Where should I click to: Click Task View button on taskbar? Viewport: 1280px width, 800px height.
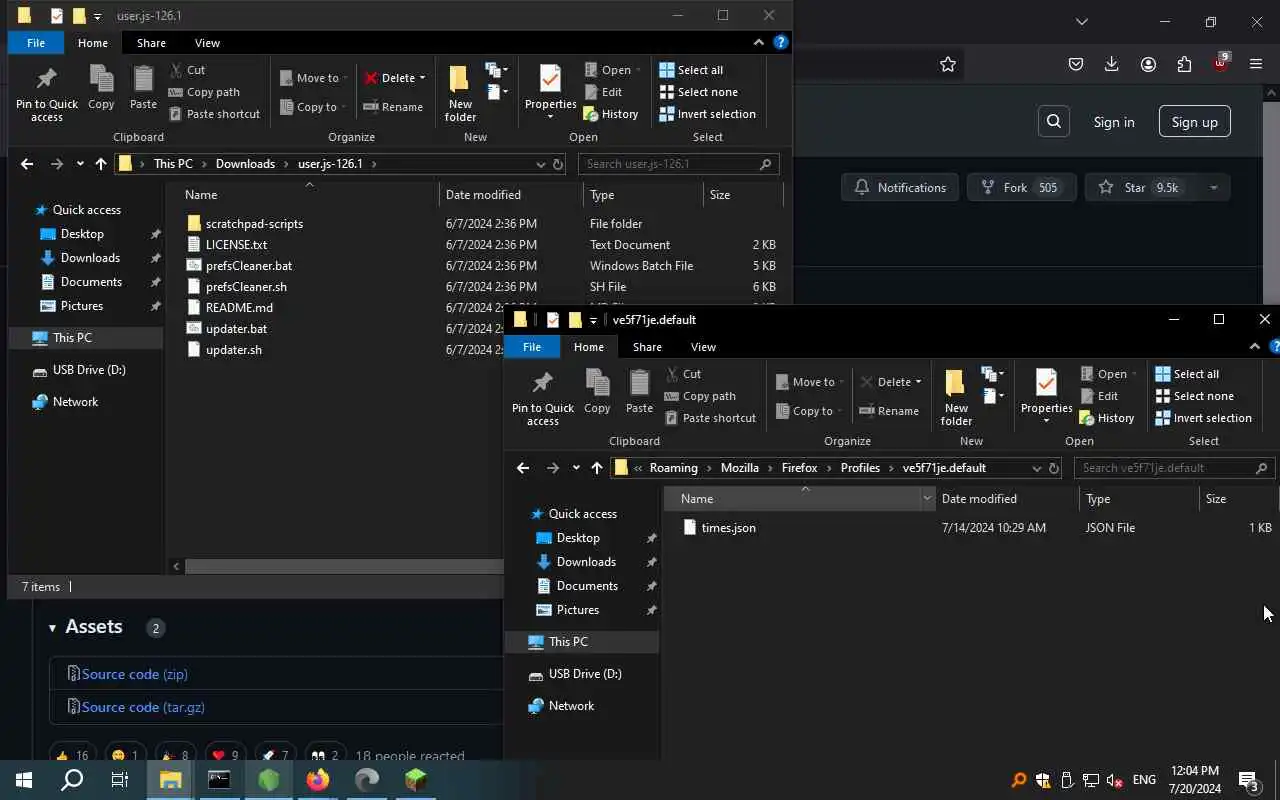point(120,780)
